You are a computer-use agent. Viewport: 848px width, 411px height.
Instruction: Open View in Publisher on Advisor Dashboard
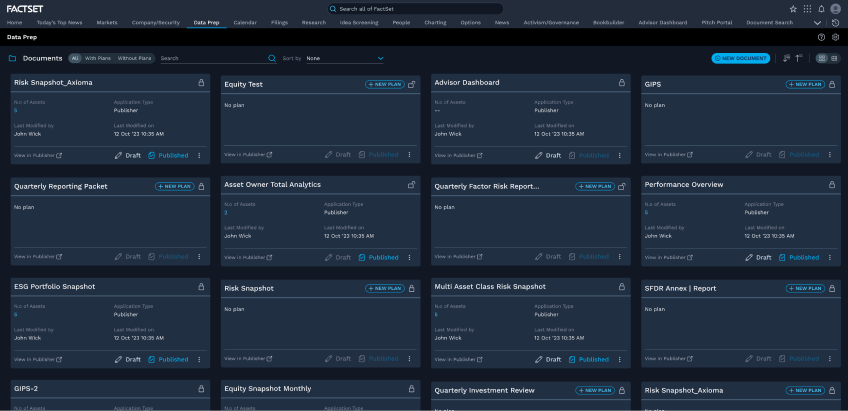458,156
